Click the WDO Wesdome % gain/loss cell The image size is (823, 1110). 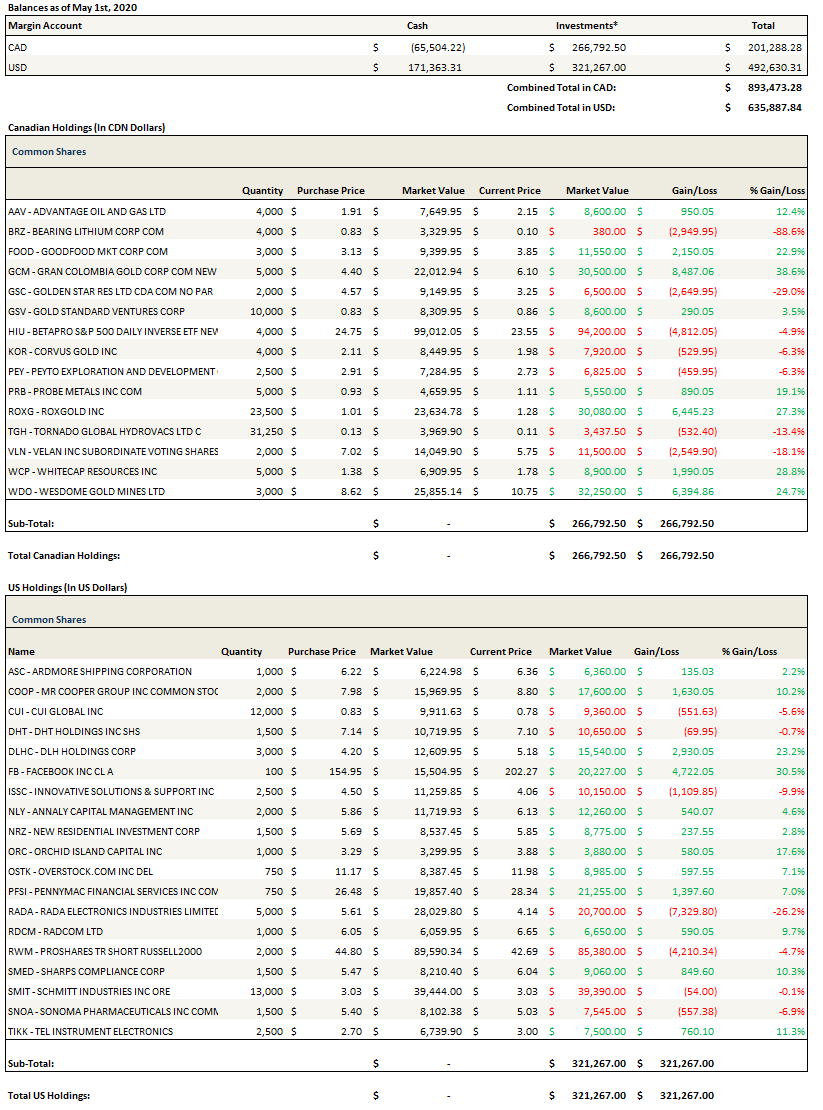coord(789,491)
